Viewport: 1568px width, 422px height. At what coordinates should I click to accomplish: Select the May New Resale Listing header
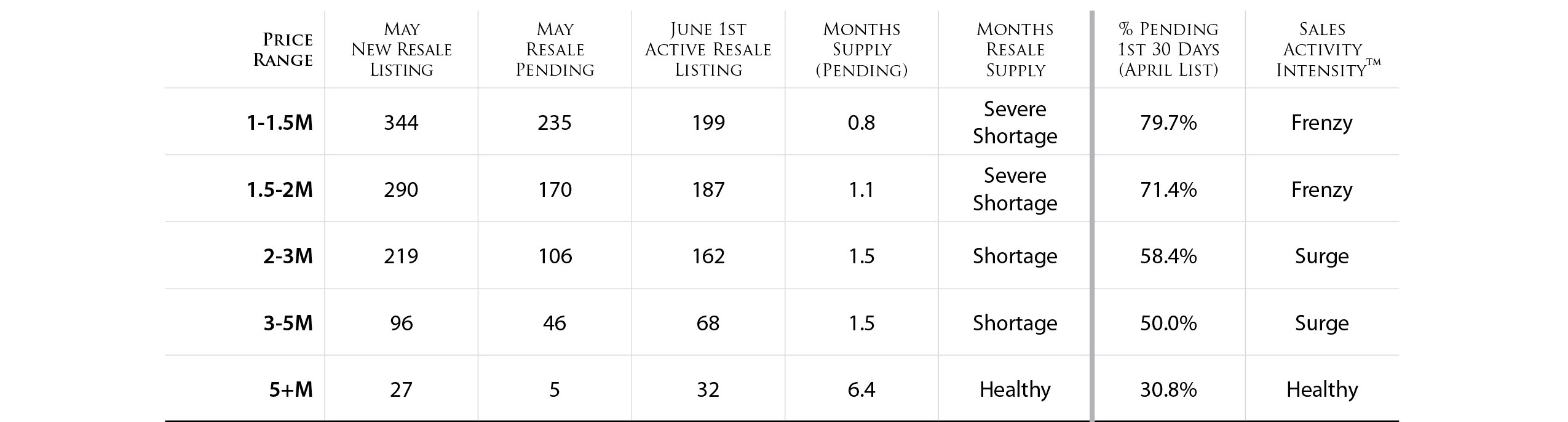pyautogui.click(x=401, y=49)
